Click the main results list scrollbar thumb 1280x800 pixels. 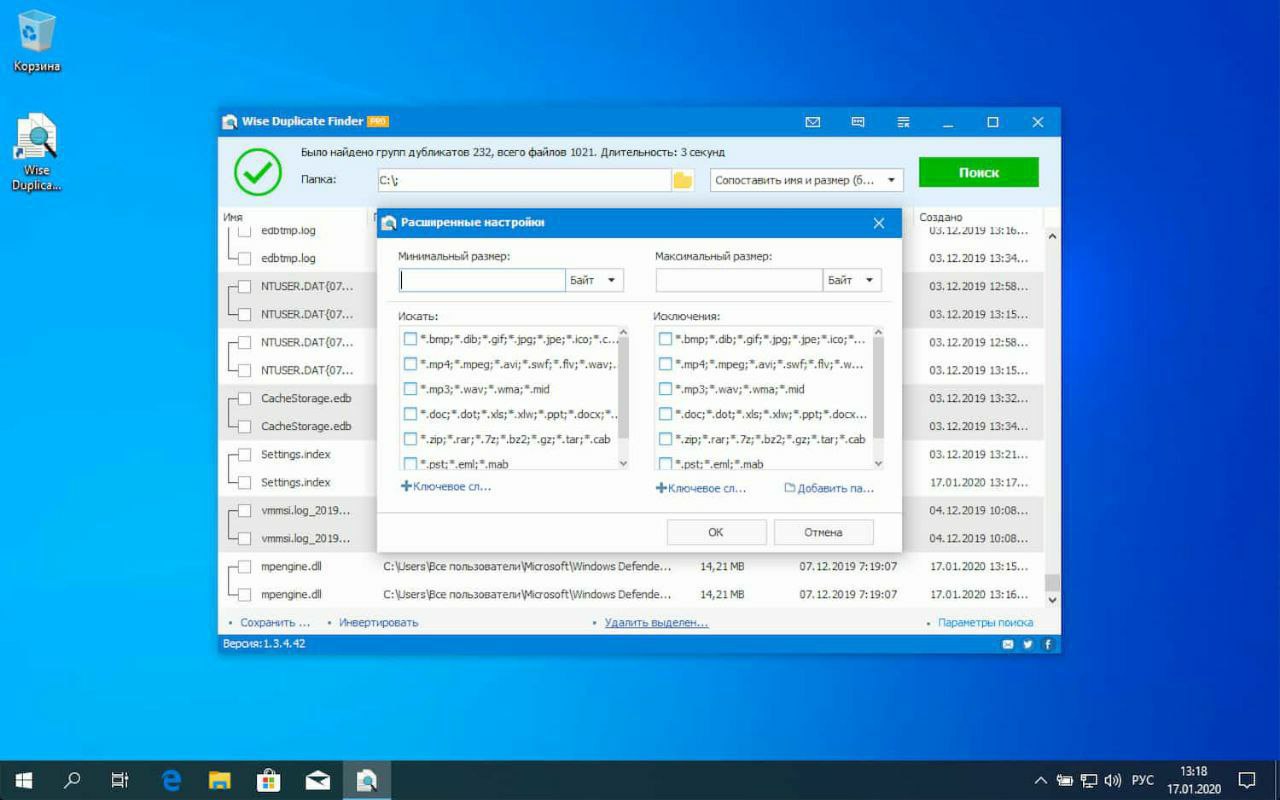coord(1052,581)
